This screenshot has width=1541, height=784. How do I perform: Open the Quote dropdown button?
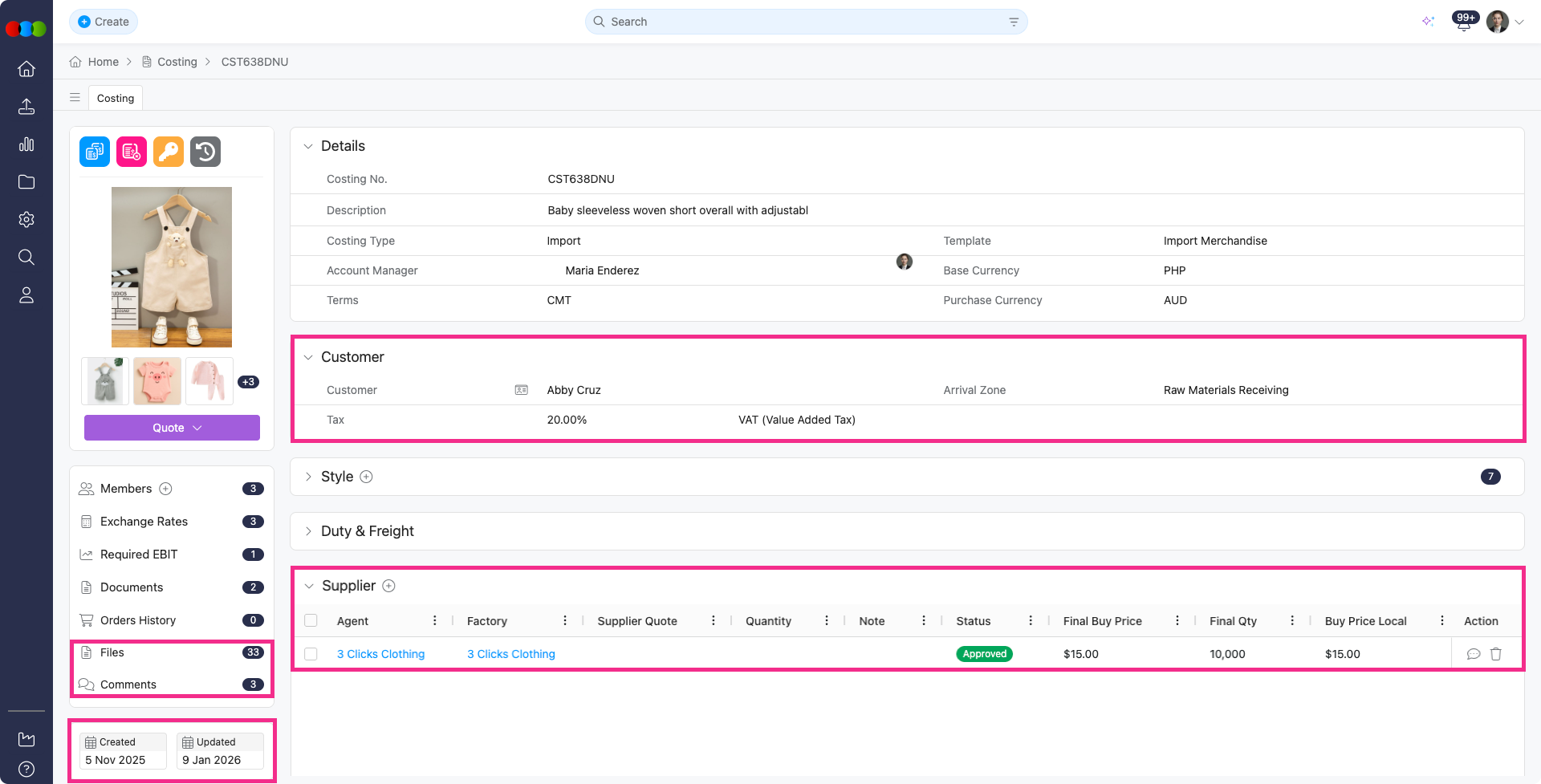click(172, 428)
